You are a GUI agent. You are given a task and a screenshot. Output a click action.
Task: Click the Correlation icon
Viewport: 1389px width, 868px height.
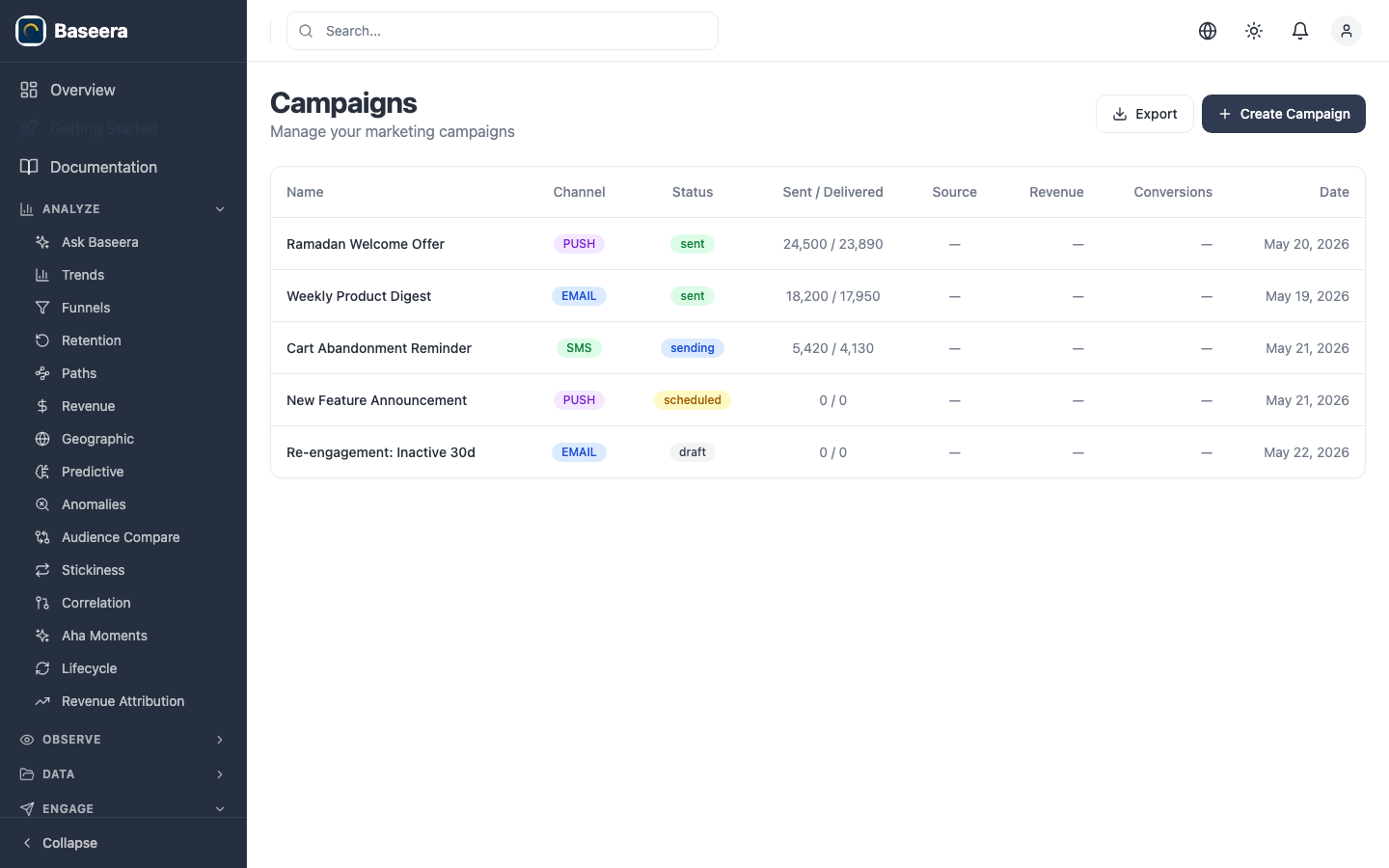[x=42, y=603]
